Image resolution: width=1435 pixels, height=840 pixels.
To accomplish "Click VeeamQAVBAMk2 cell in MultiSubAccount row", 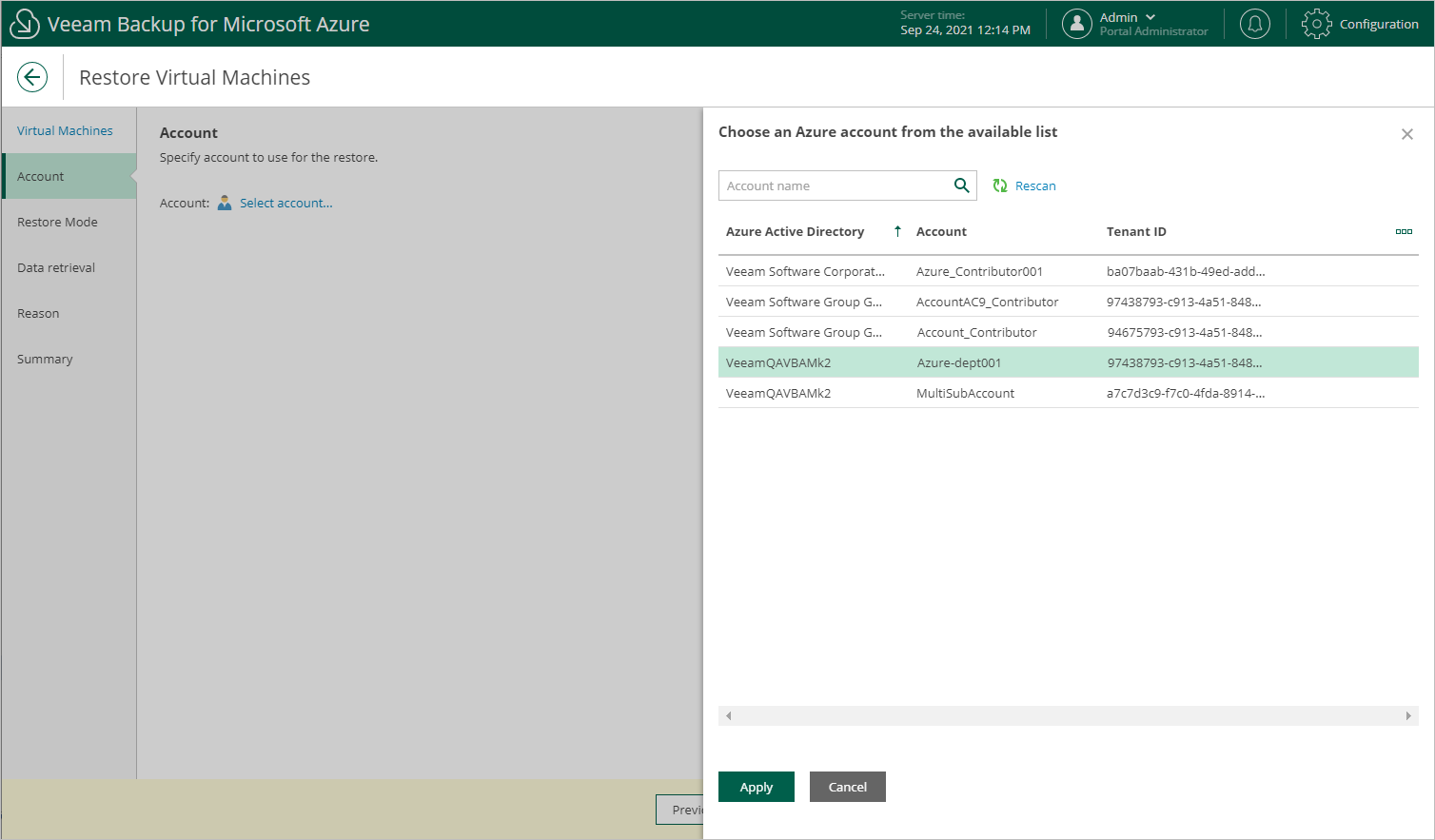I will tap(778, 393).
